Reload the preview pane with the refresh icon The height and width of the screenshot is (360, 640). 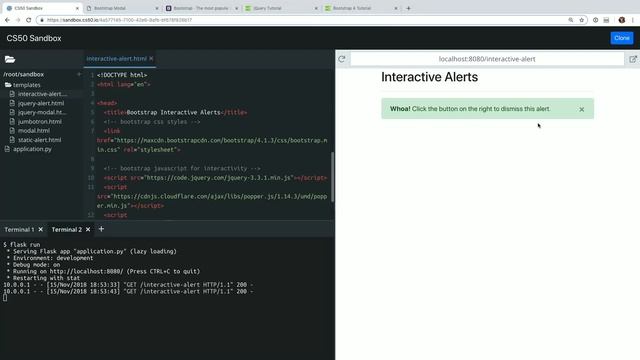342,59
